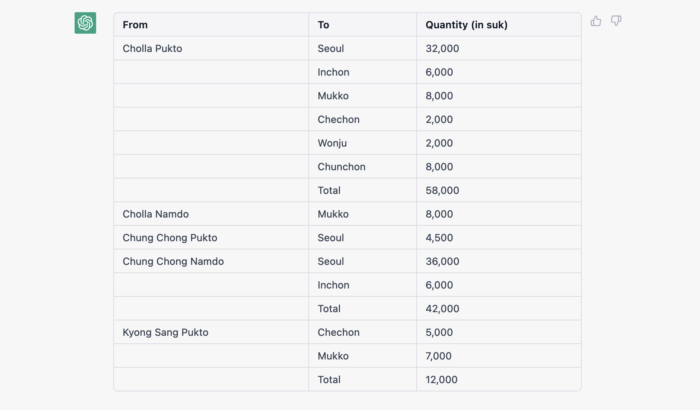The width and height of the screenshot is (700, 410).
Task: Click the ChatGPT avatar logo
Action: (85, 23)
